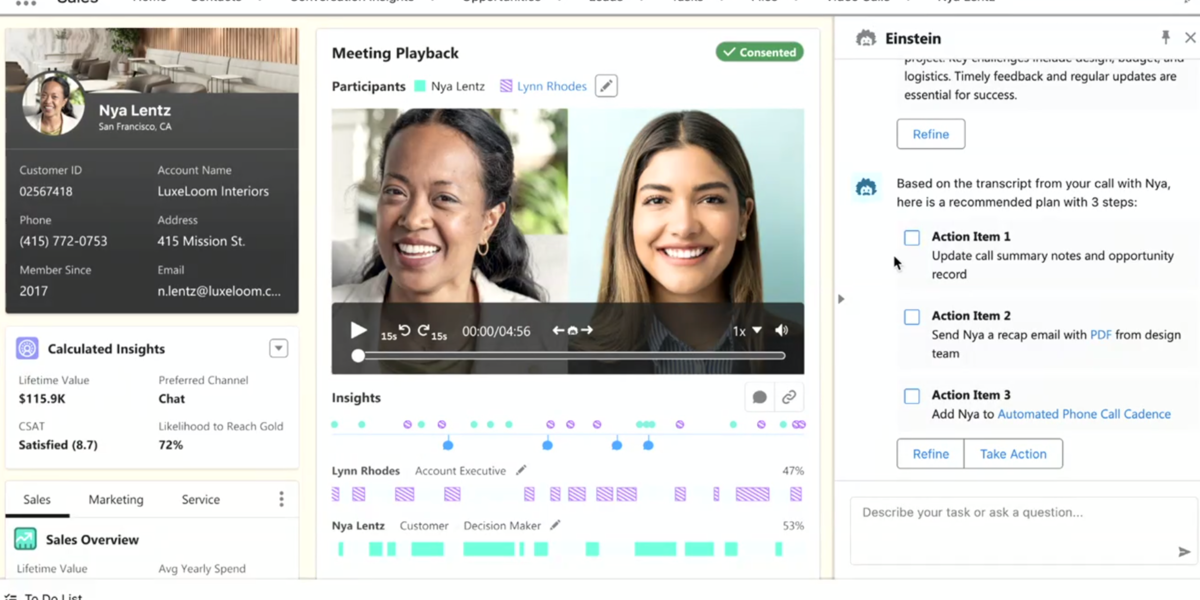1200x600 pixels.
Task: Check the Action Item 2 checkbox
Action: 912,317
